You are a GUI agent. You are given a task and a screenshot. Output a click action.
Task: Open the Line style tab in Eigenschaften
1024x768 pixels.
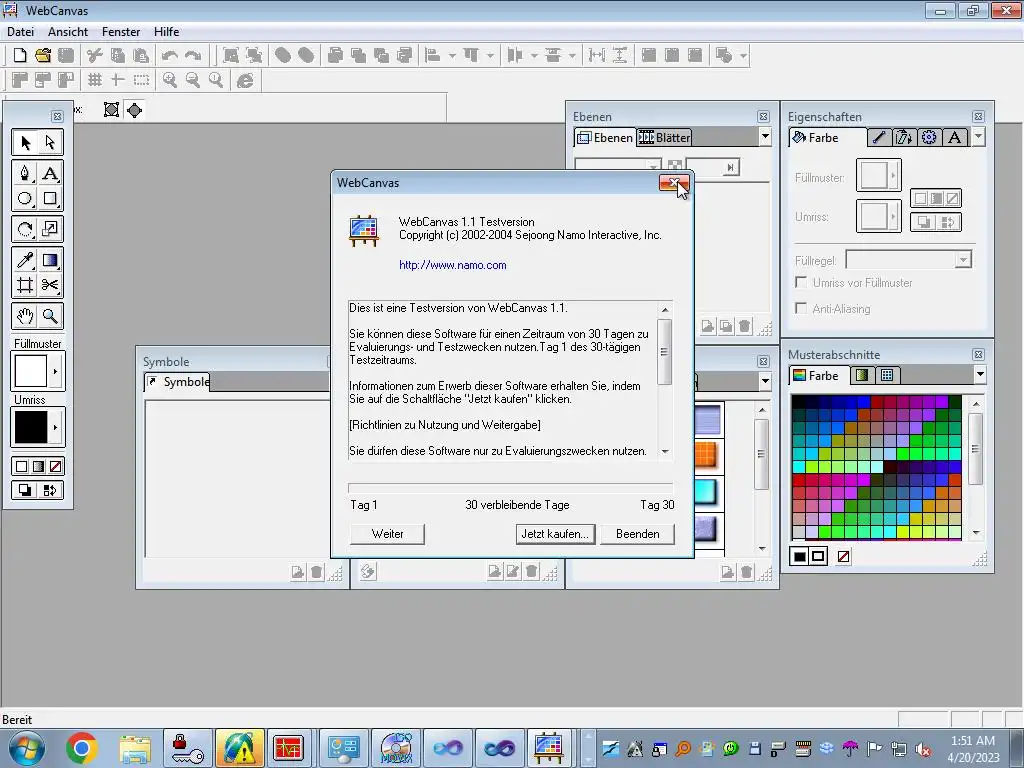(x=878, y=137)
